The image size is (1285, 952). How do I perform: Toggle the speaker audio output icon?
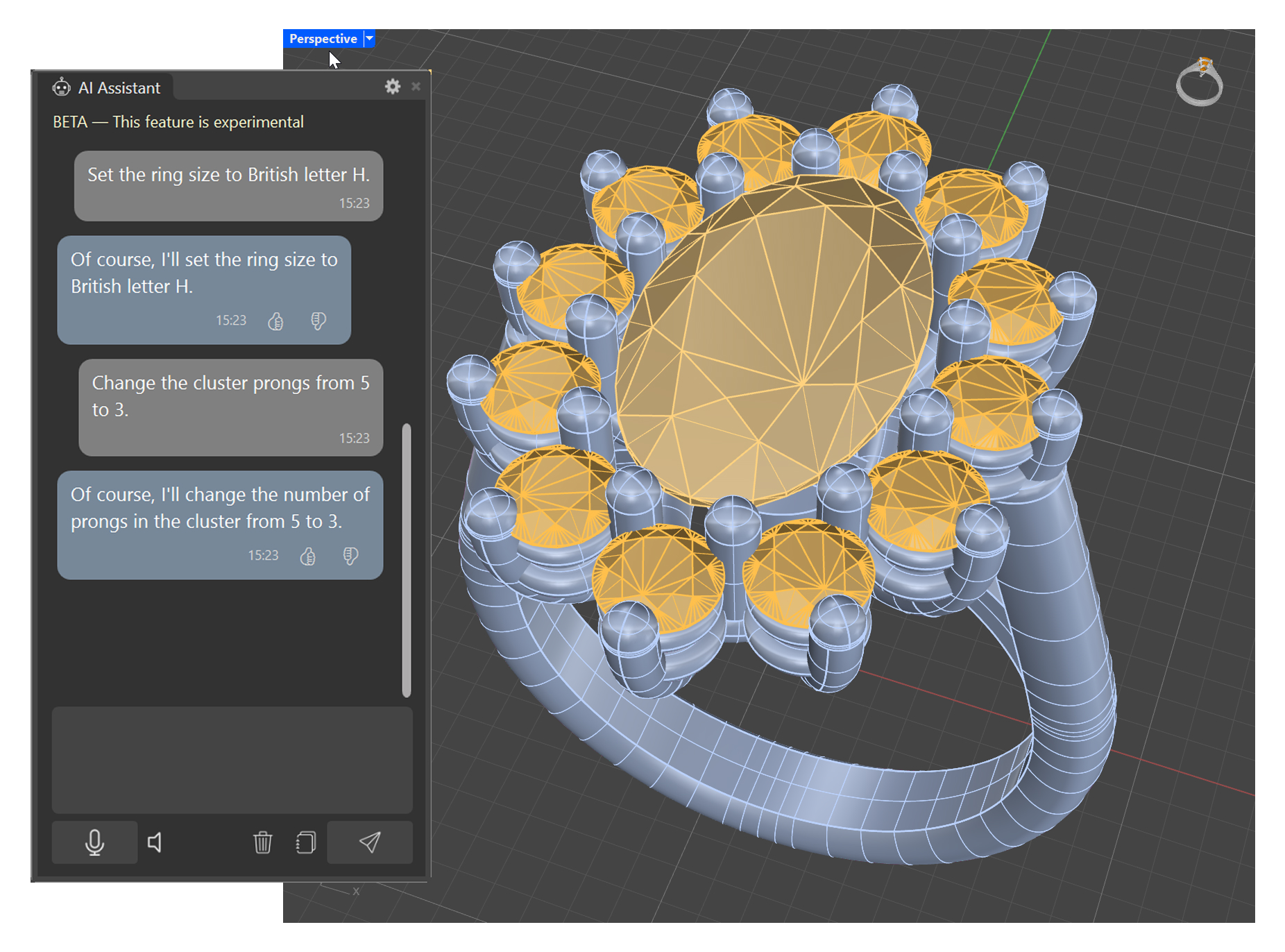(x=155, y=842)
